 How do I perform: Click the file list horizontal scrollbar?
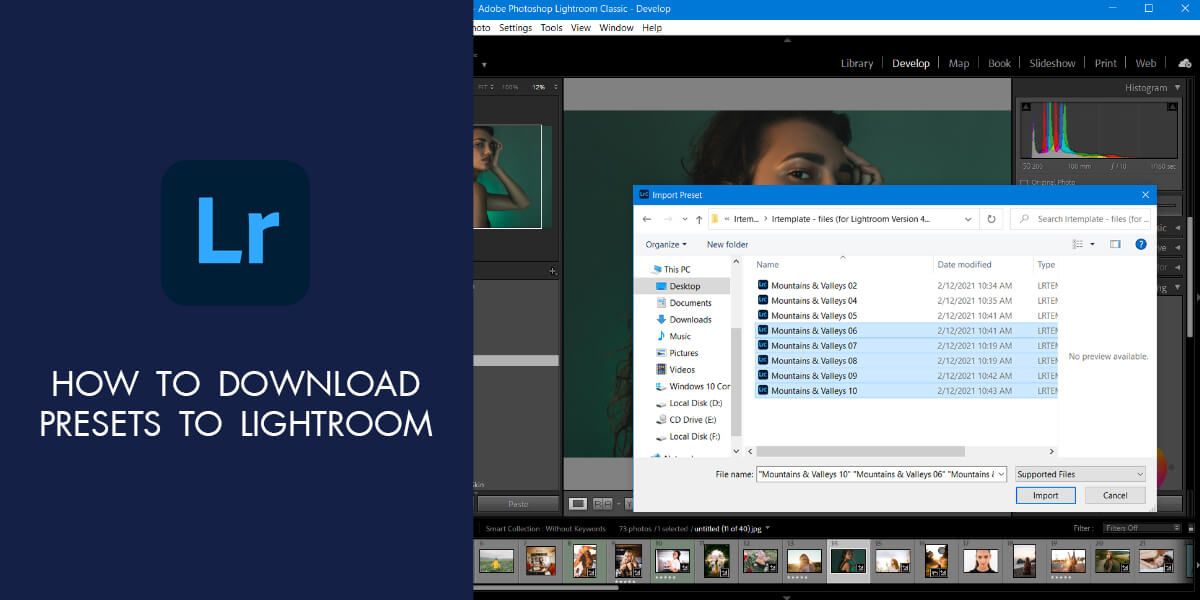(860, 451)
